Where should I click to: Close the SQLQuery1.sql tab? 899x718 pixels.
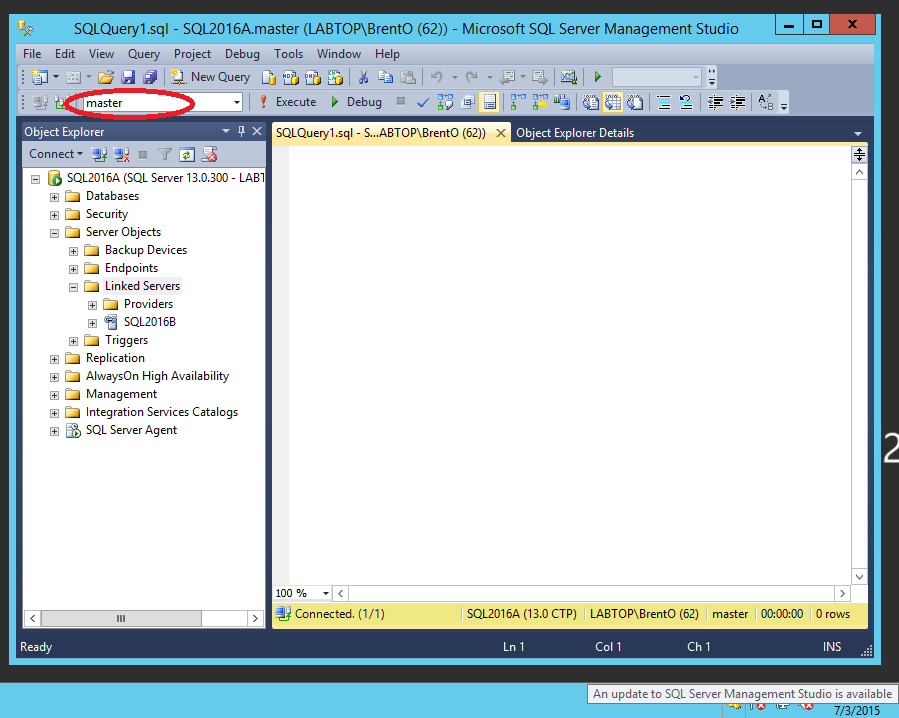(501, 133)
